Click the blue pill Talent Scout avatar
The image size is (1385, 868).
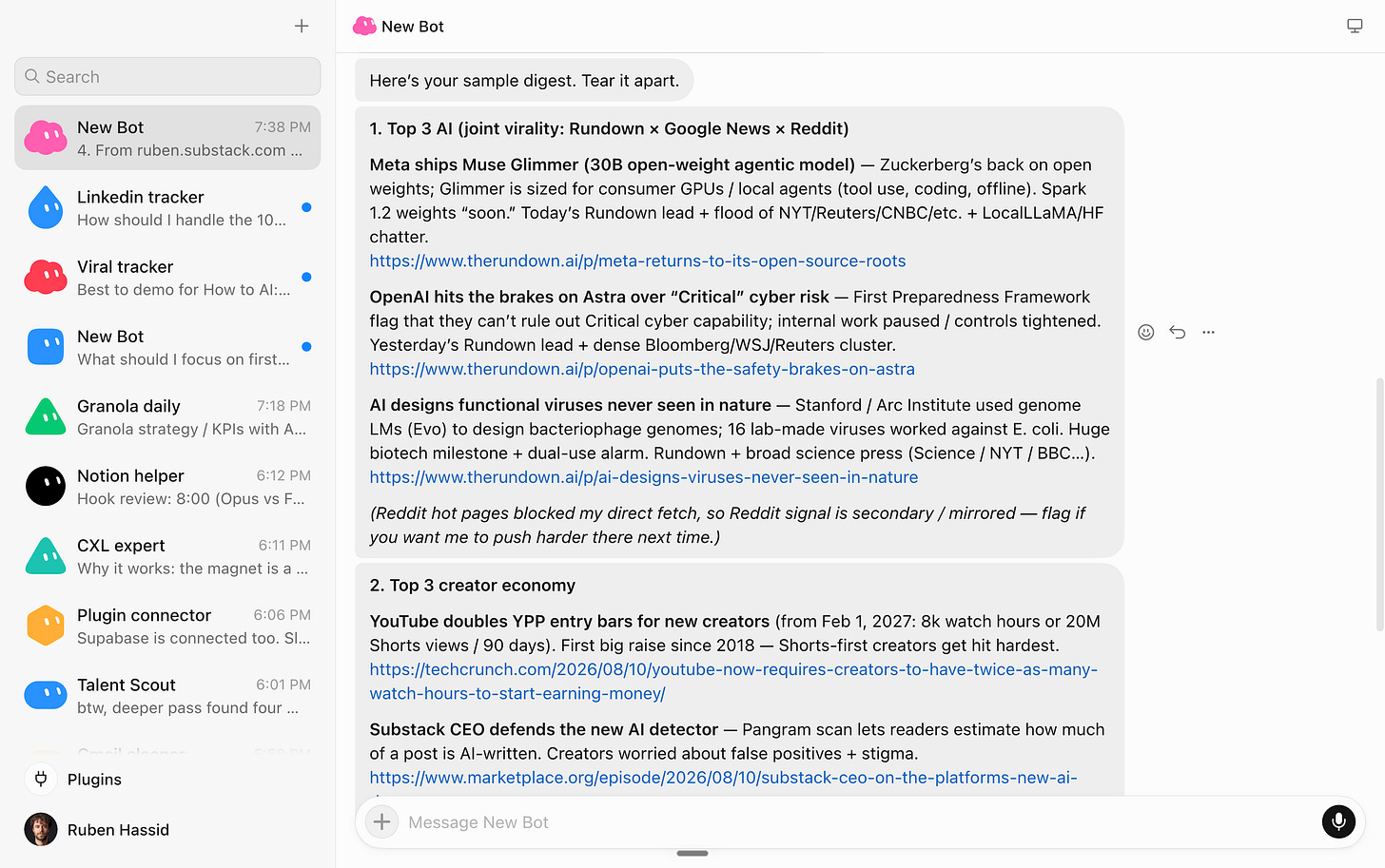(46, 695)
